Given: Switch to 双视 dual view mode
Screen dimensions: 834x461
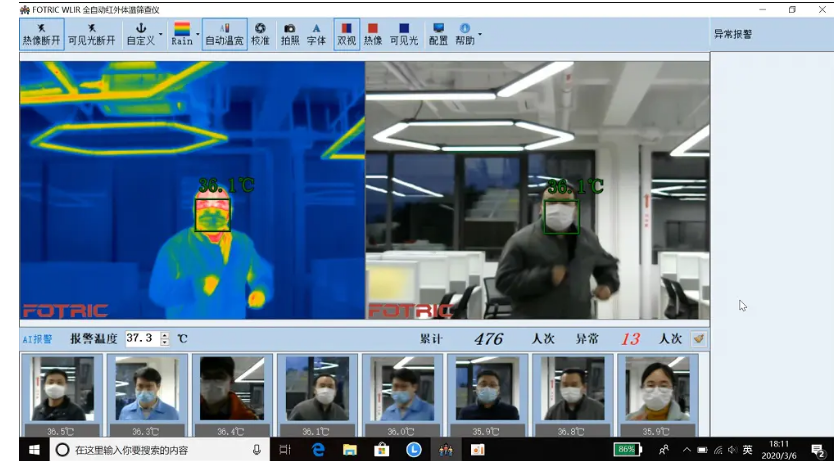Looking at the screenshot, I should [x=346, y=33].
